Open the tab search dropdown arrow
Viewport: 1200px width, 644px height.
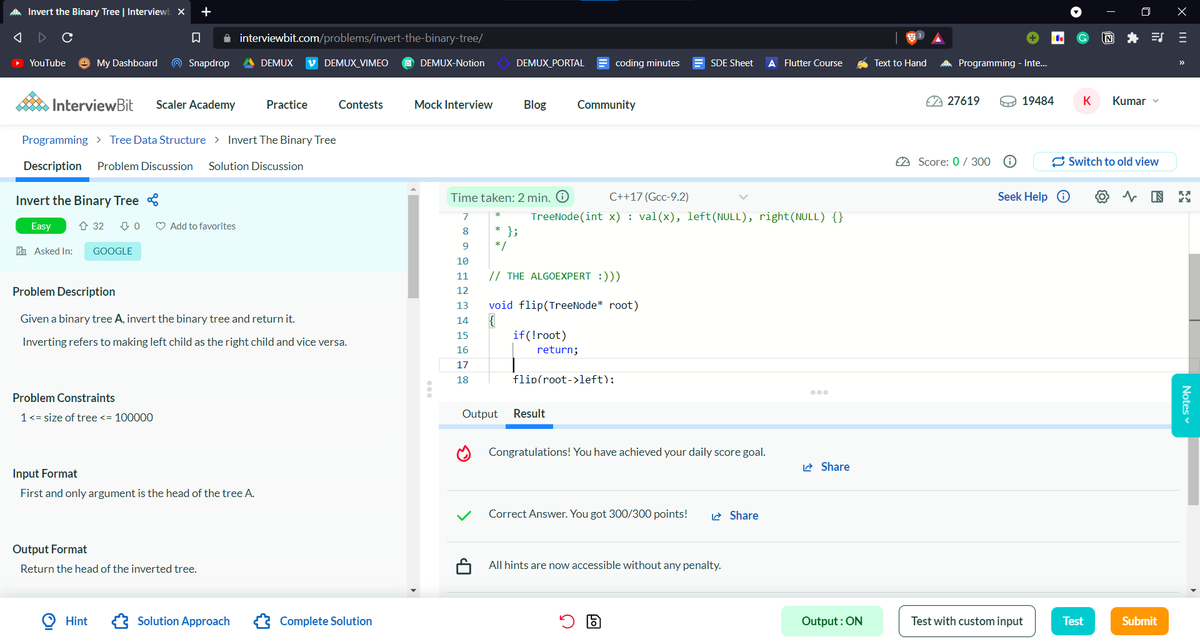(x=1074, y=12)
